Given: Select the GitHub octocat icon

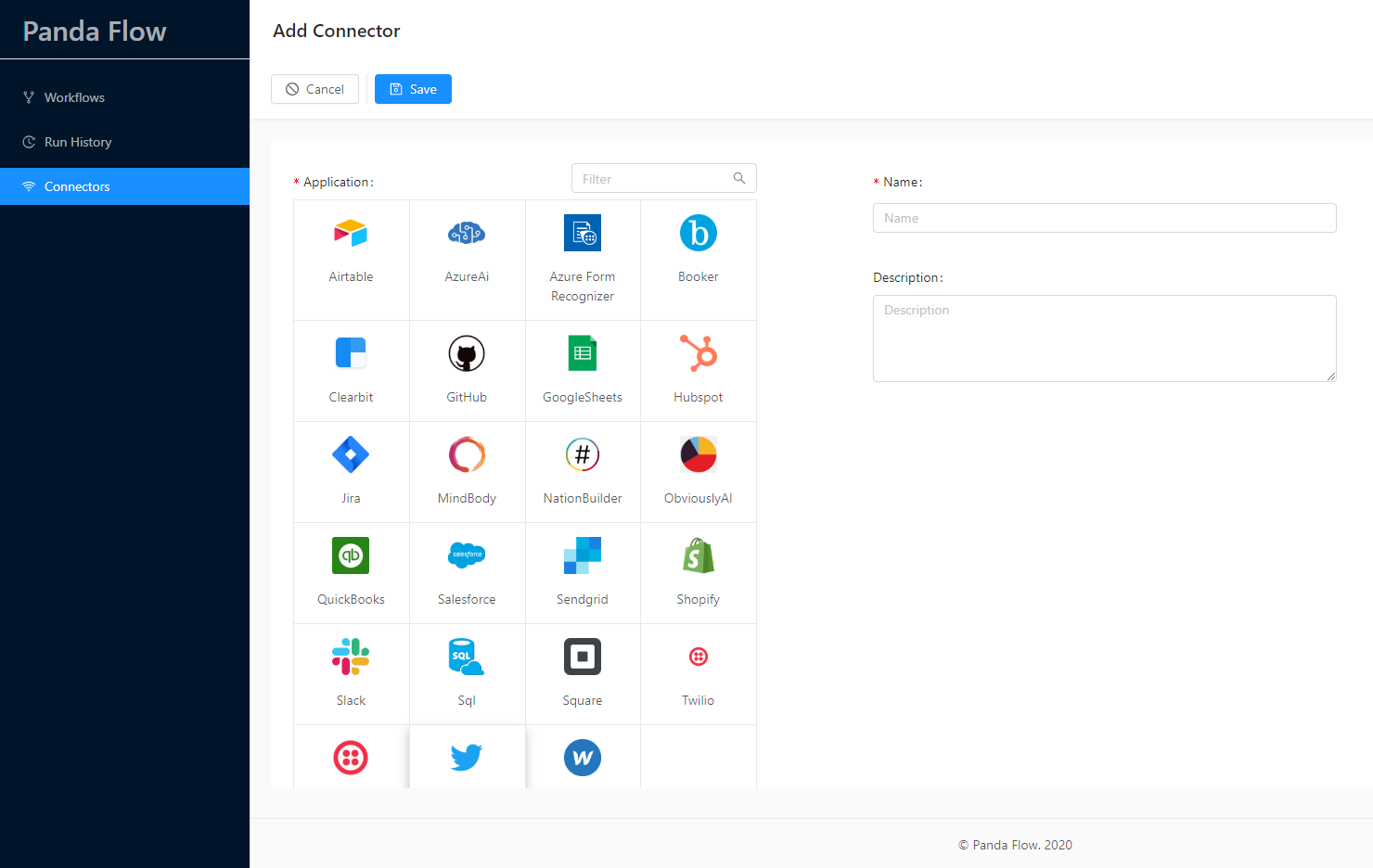Looking at the screenshot, I should pyautogui.click(x=467, y=353).
